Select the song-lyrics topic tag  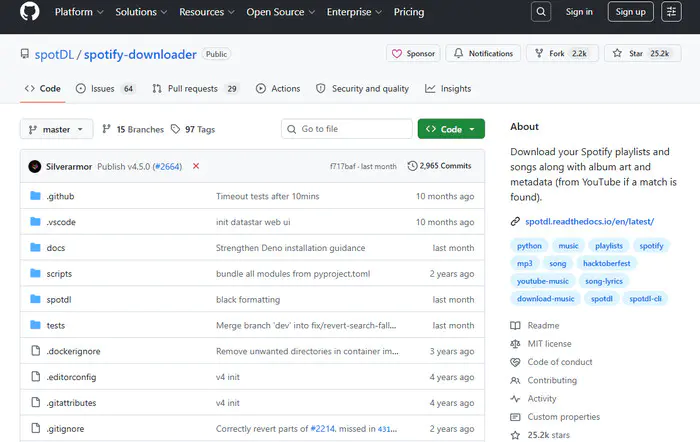tap(604, 281)
